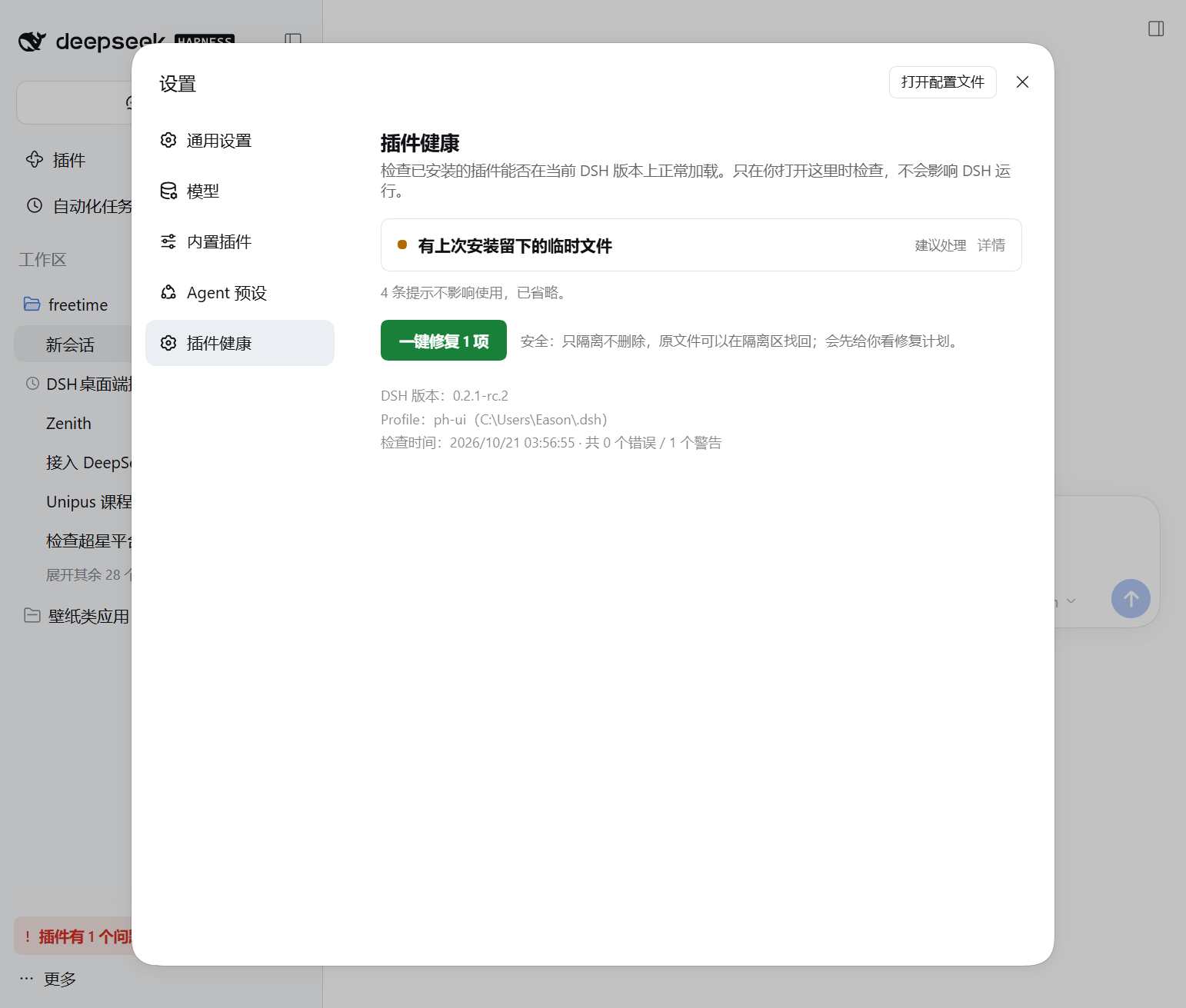Screen dimensions: 1186x1008
Task: Click the deepseek whale logo
Action: pyautogui.click(x=32, y=42)
